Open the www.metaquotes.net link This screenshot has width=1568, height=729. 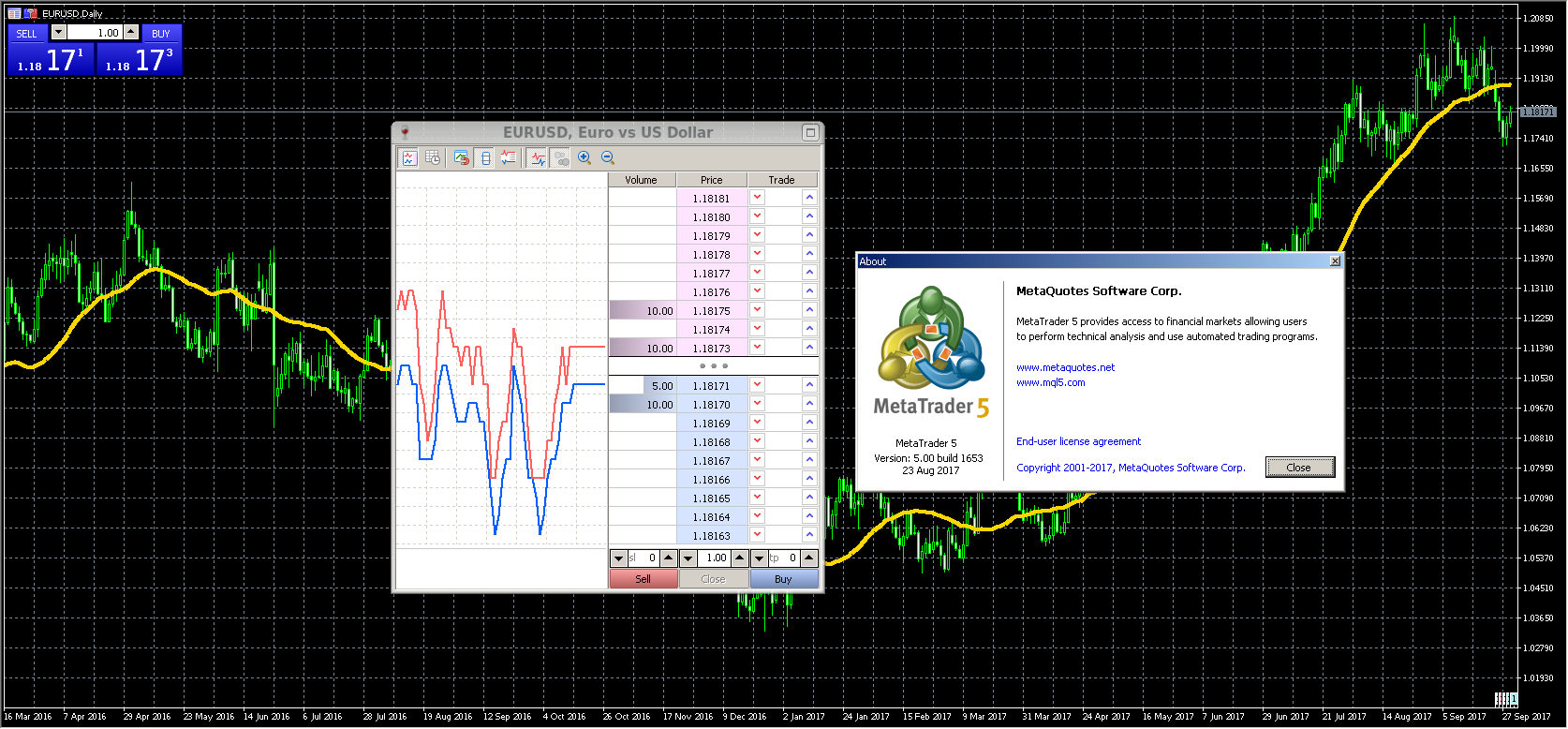tap(1065, 368)
